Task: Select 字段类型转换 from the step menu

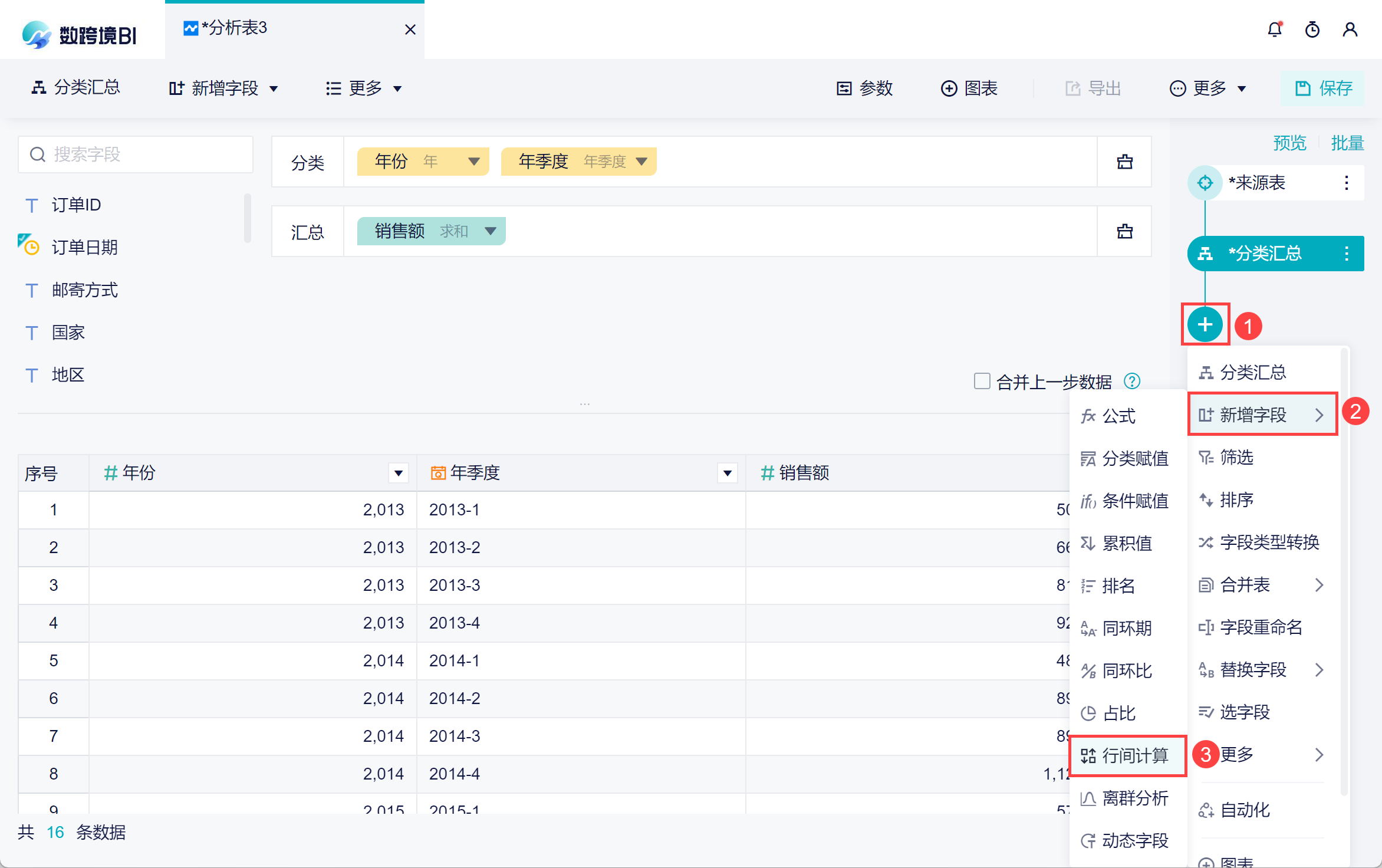Action: pos(1268,542)
